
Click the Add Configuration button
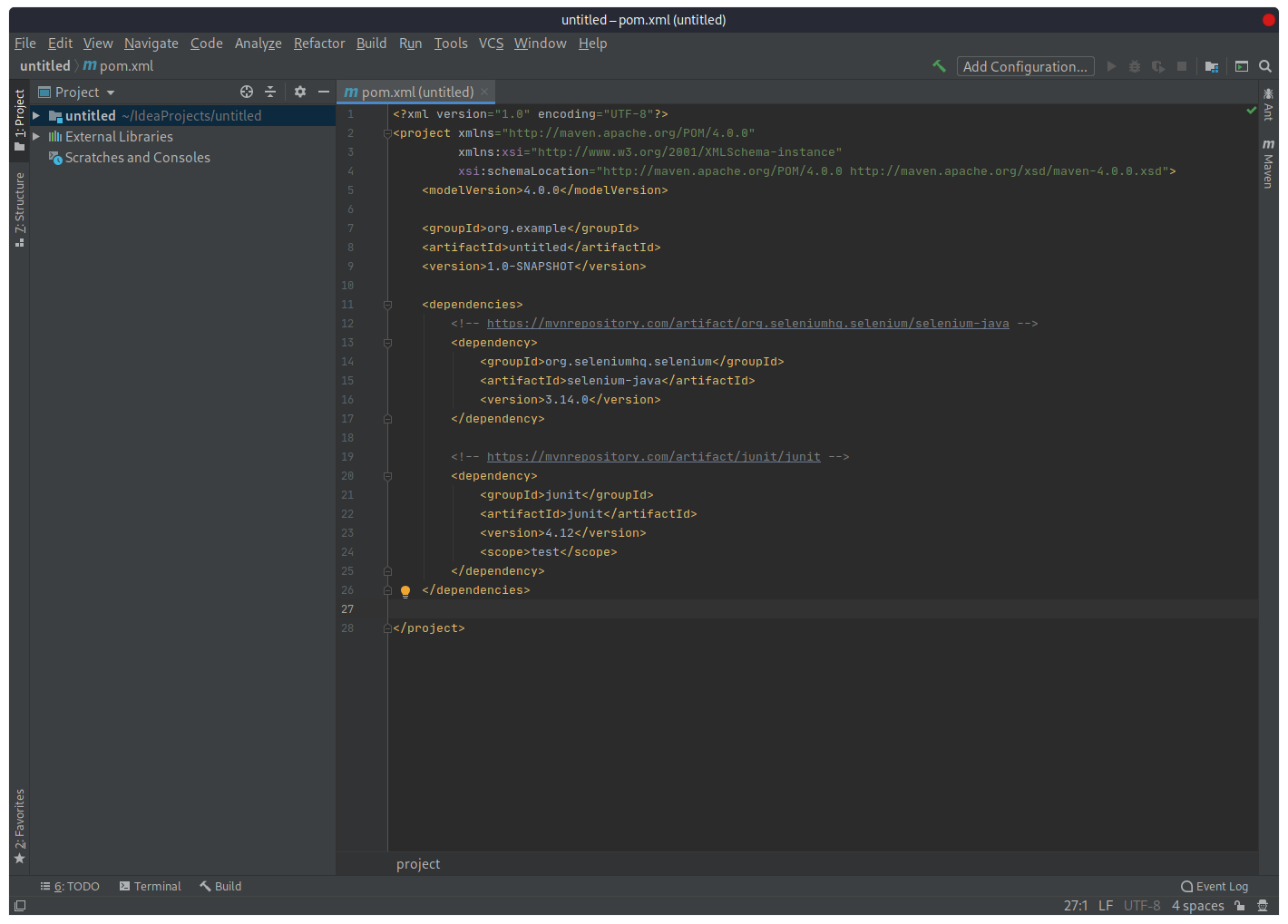coord(1025,66)
